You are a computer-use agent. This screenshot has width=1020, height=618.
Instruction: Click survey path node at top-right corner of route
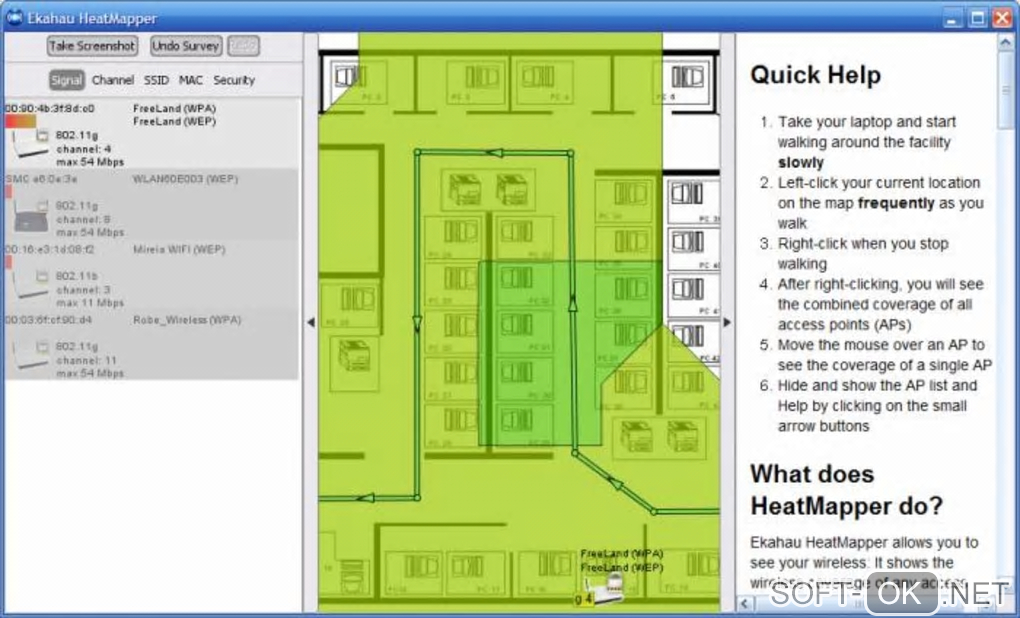[570, 154]
